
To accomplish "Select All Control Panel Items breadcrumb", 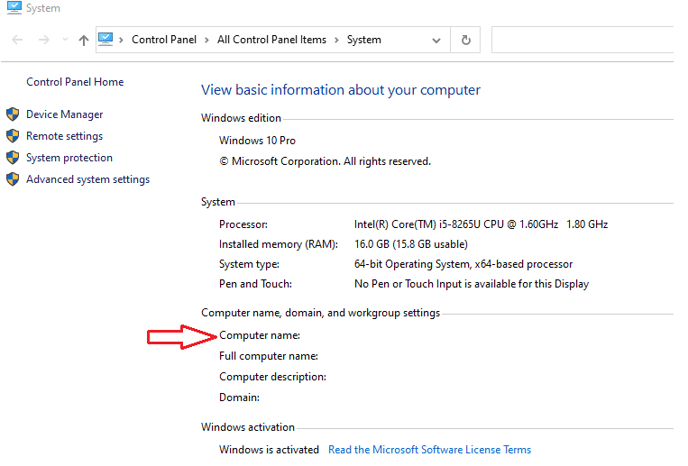I will [x=272, y=39].
